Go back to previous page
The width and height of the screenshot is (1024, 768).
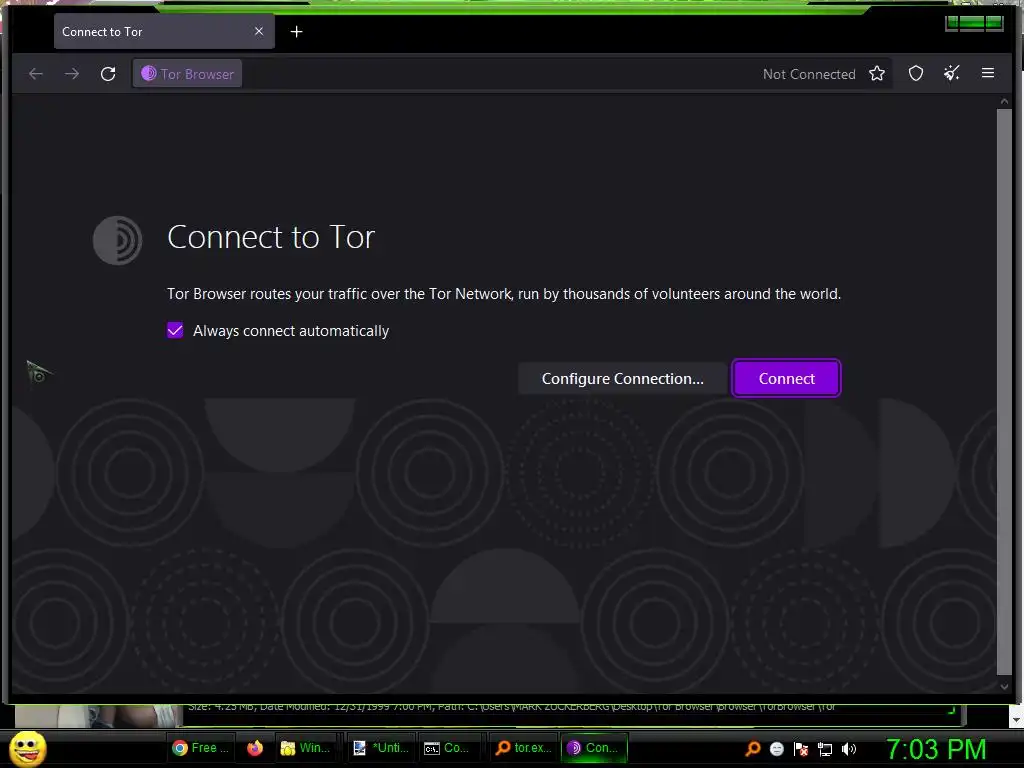pyautogui.click(x=36, y=74)
